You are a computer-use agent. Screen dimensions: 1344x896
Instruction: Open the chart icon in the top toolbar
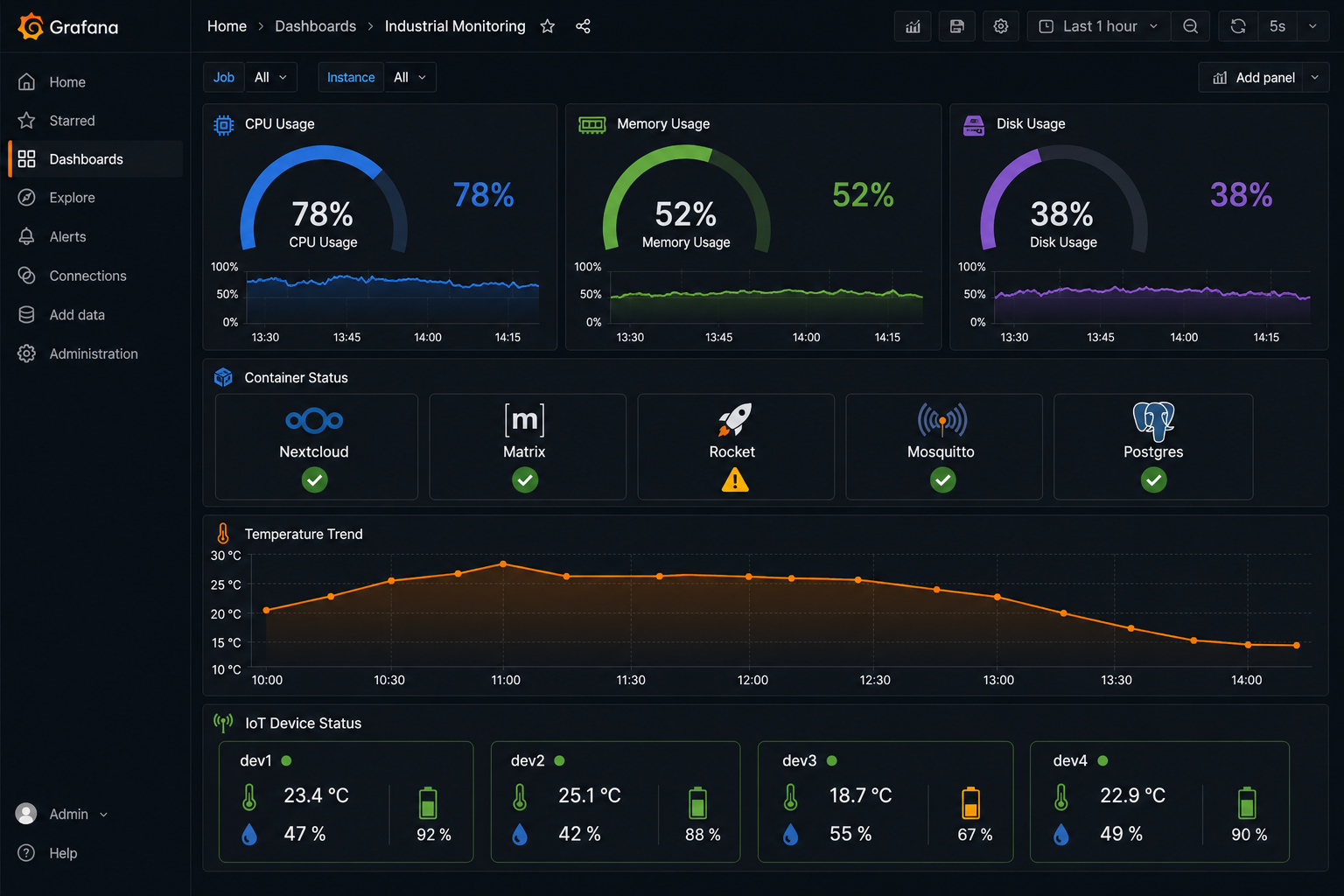coord(913,26)
